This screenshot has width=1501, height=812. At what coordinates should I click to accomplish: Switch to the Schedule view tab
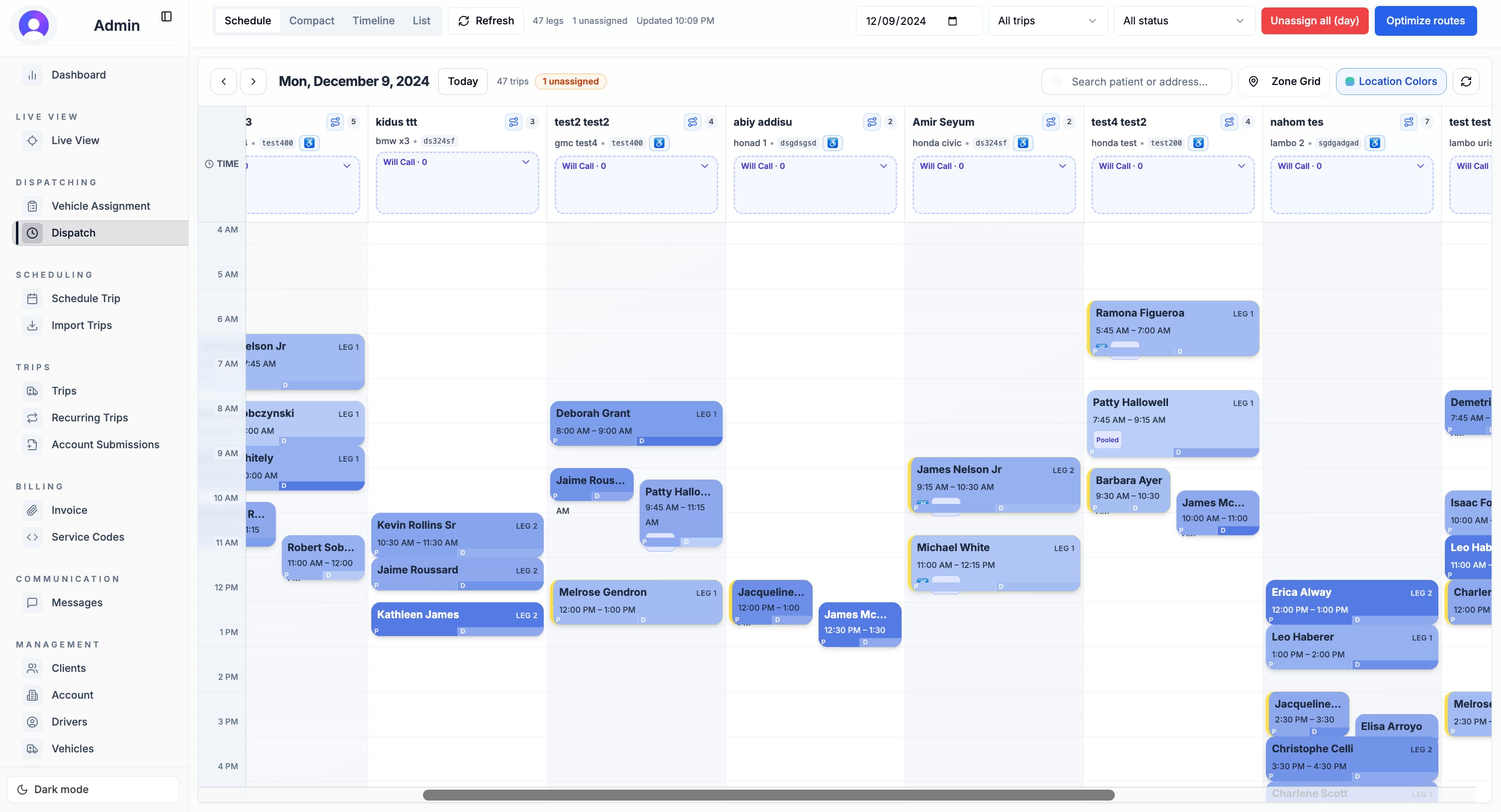point(248,21)
